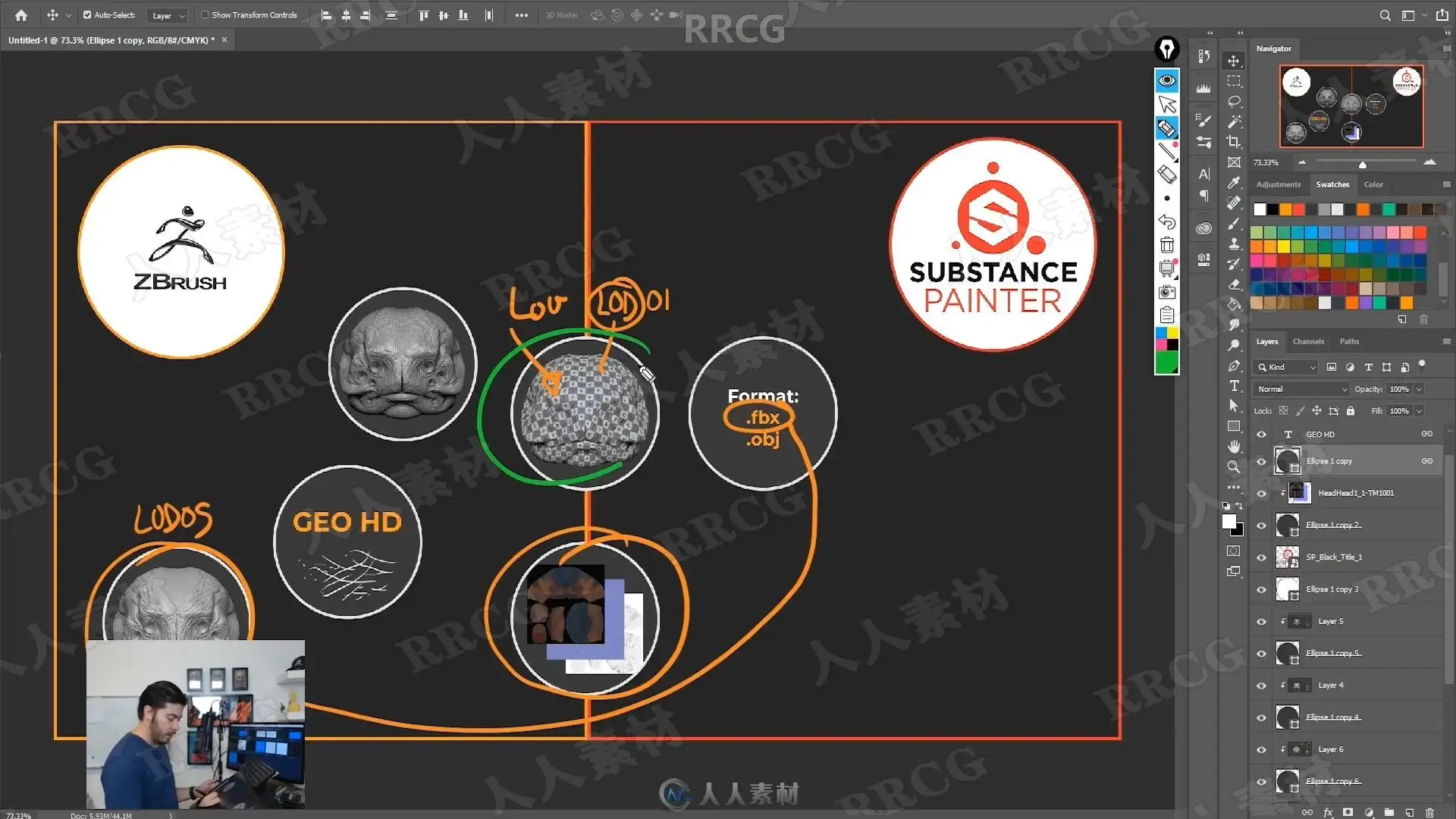
Task: Click the Navigator preview thumbnail
Action: click(x=1351, y=106)
